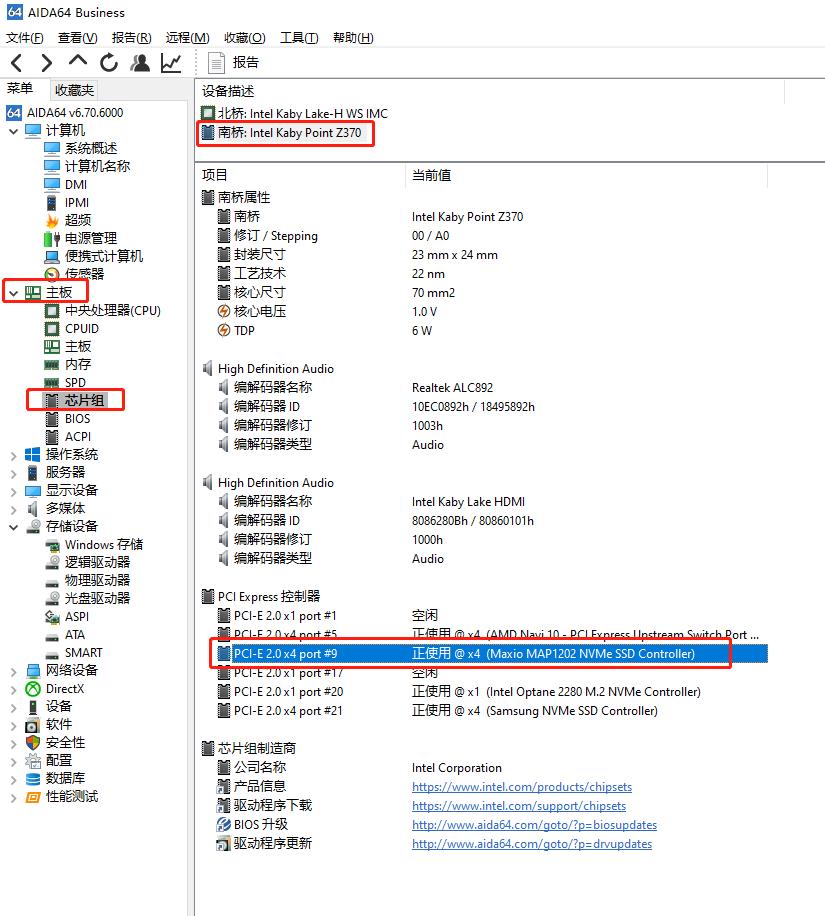Viewport: 825px width, 916px height.
Task: Open the 工具(T) menu
Action: click(x=299, y=38)
